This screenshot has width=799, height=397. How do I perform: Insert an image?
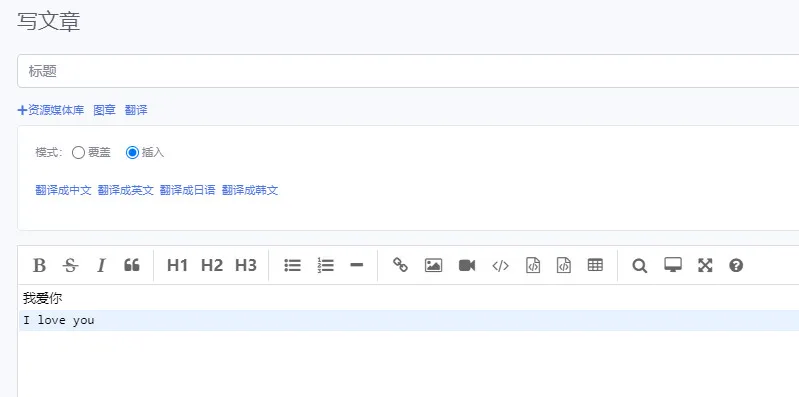pos(433,266)
